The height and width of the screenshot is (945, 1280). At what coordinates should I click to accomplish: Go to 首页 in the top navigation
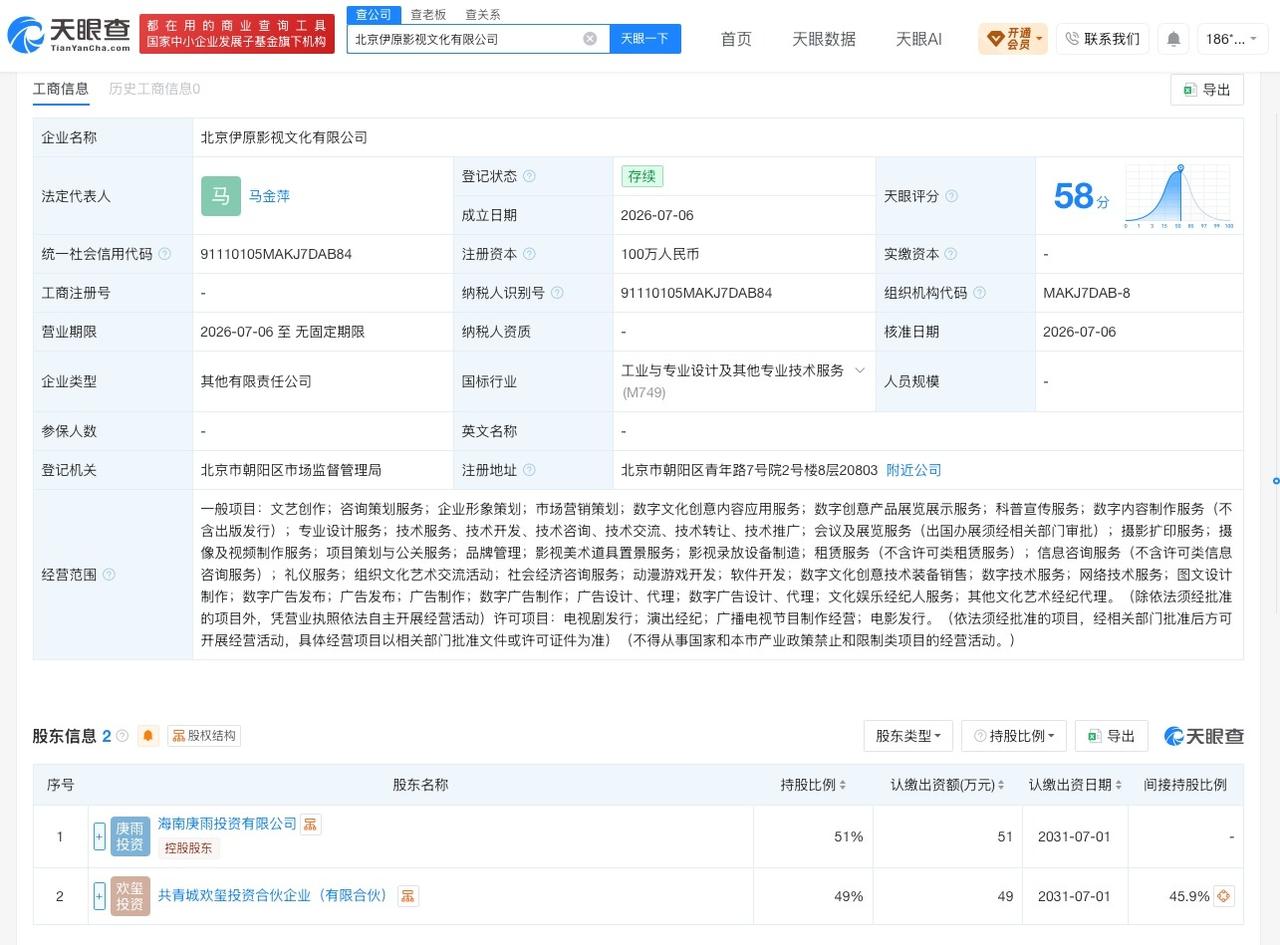[736, 39]
